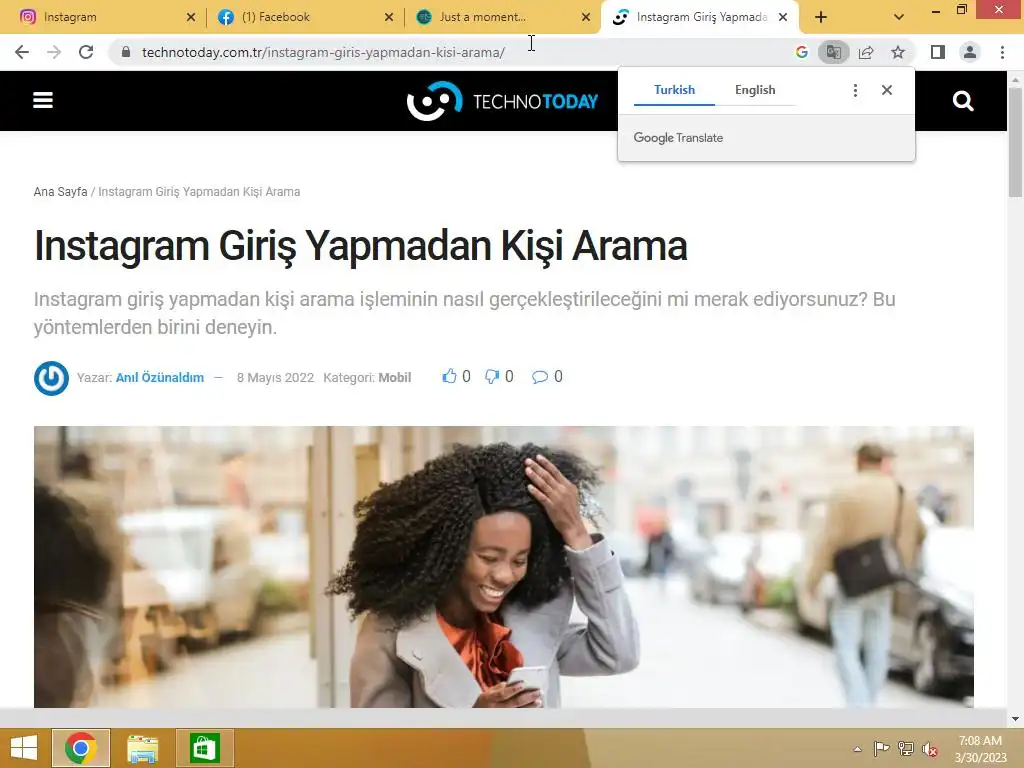Click the muted volume tray icon
The image size is (1024, 768).
coord(930,749)
